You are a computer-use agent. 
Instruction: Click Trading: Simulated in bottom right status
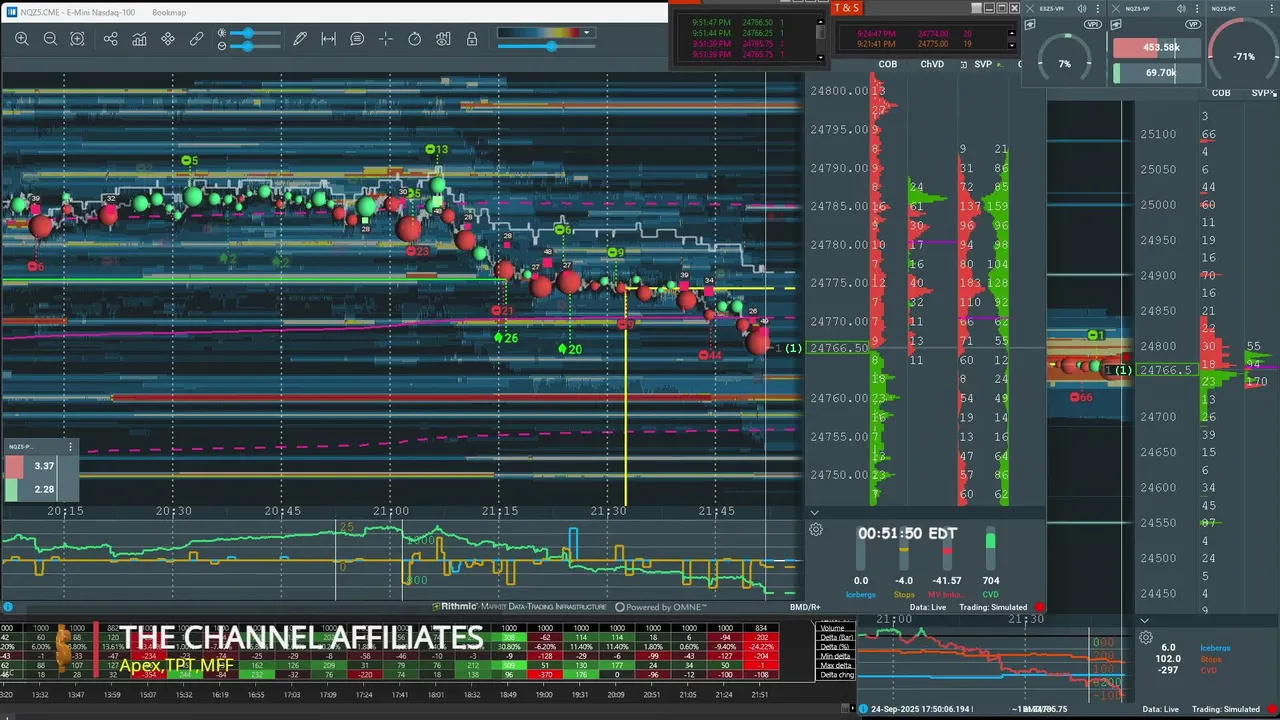point(1226,709)
